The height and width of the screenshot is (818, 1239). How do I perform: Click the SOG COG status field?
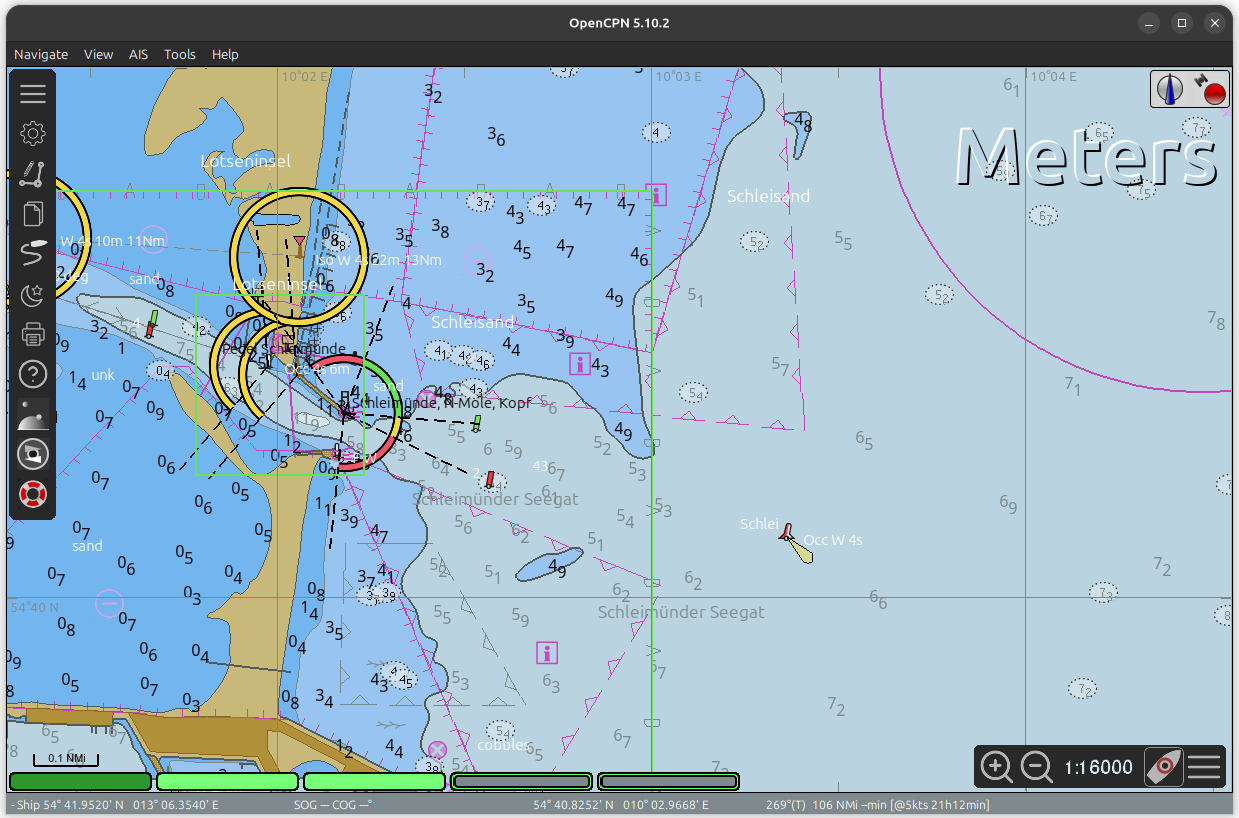click(333, 804)
